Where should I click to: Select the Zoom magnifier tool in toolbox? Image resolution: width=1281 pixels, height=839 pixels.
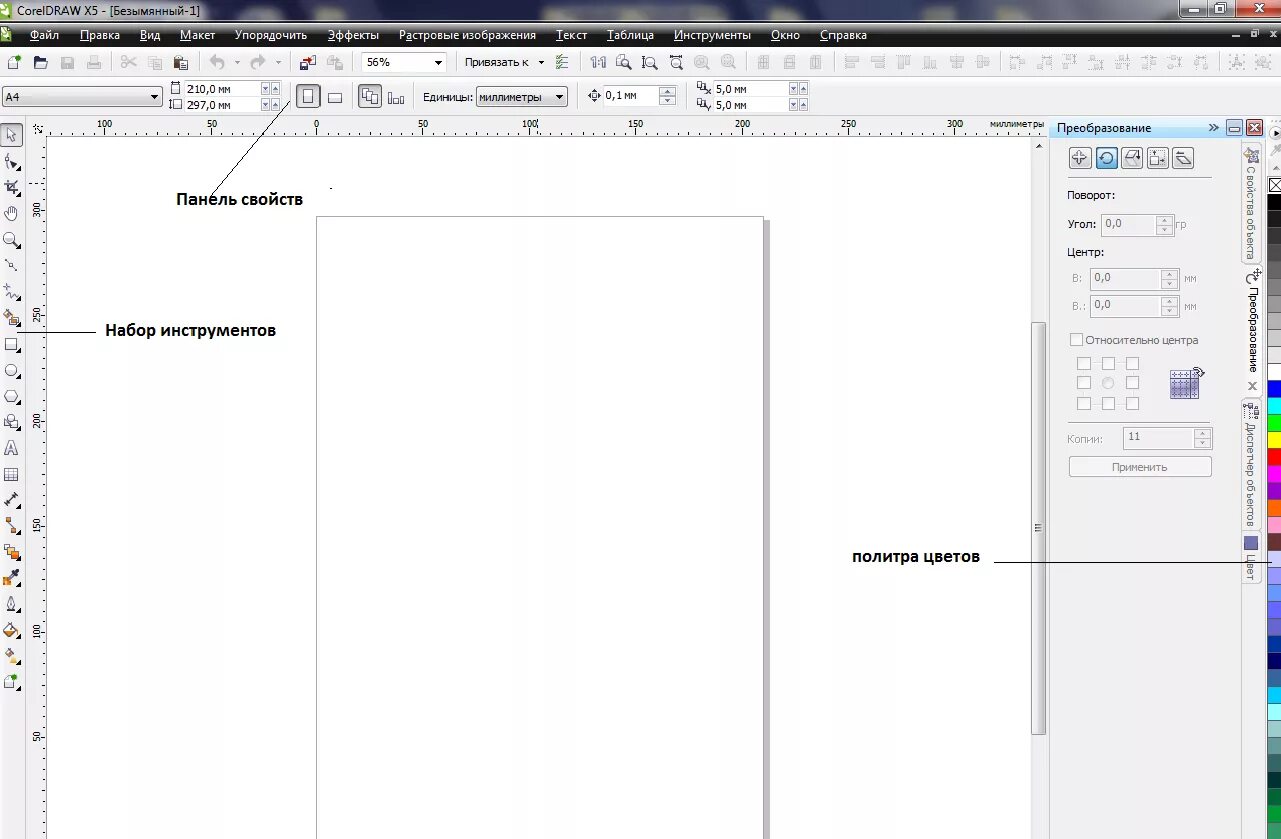coord(12,240)
